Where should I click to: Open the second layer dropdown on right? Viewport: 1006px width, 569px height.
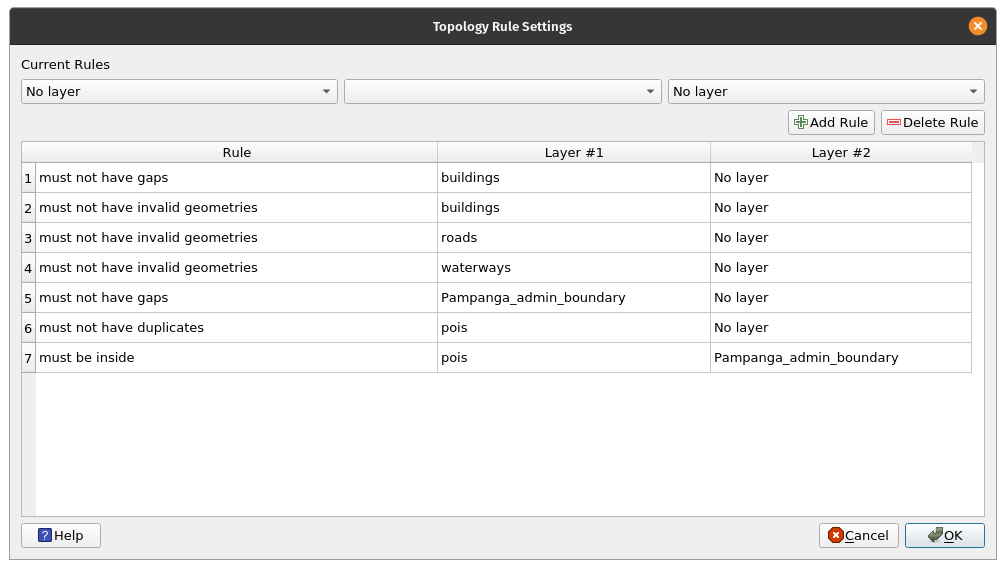click(x=826, y=92)
